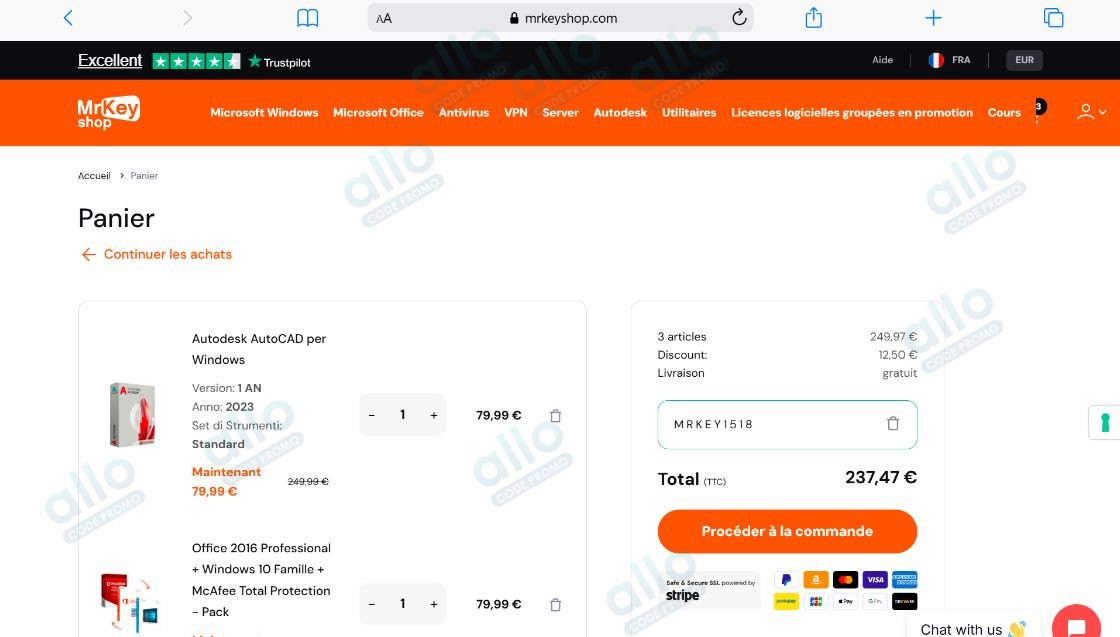The width and height of the screenshot is (1120, 637).
Task: Click the account user icon
Action: [x=1086, y=112]
